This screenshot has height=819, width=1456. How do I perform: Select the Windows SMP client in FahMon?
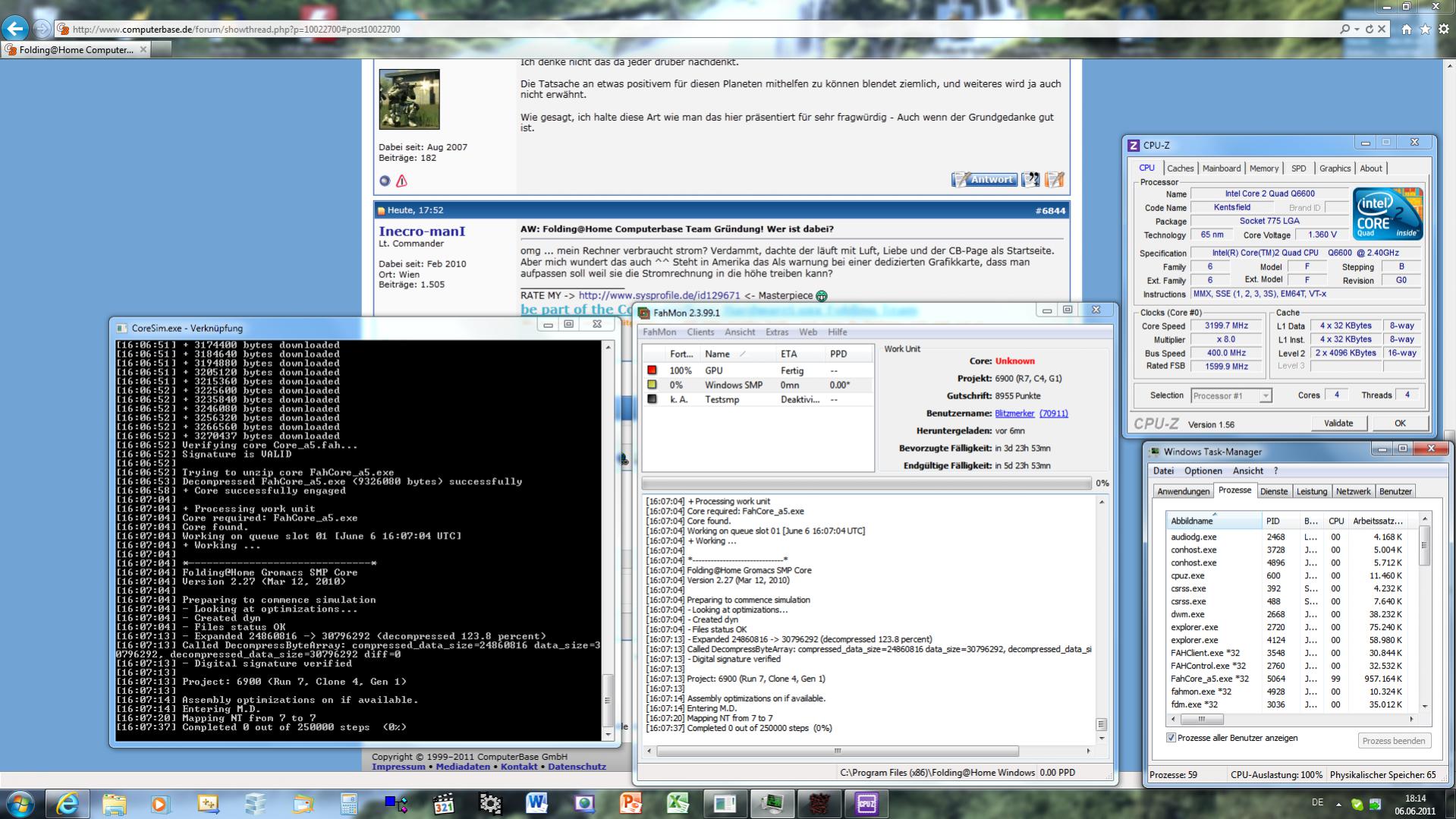tap(757, 385)
